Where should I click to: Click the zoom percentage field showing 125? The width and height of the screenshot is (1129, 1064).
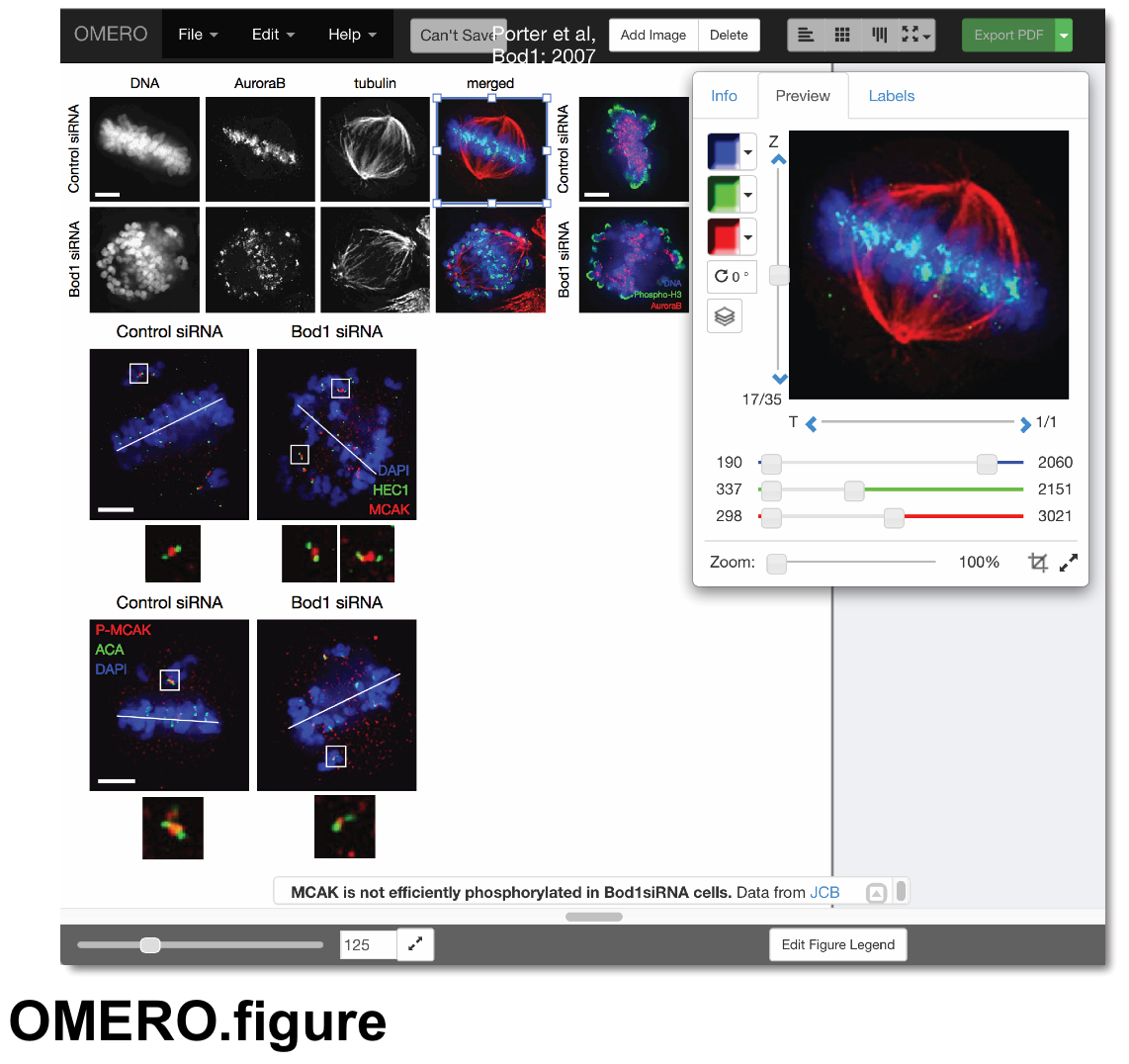coord(368,944)
